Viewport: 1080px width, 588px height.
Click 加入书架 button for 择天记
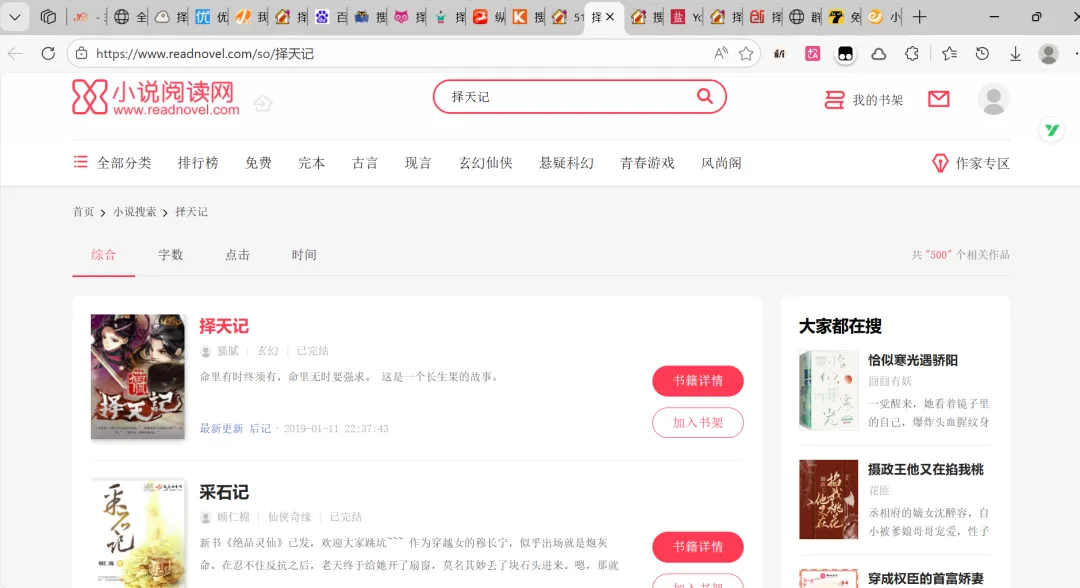(x=698, y=423)
